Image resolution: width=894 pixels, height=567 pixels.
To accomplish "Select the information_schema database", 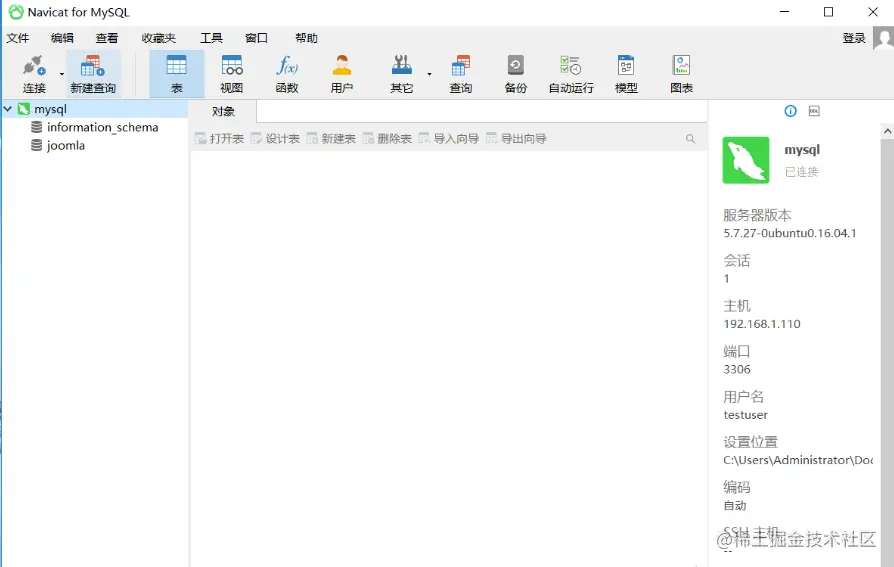I will [x=103, y=127].
